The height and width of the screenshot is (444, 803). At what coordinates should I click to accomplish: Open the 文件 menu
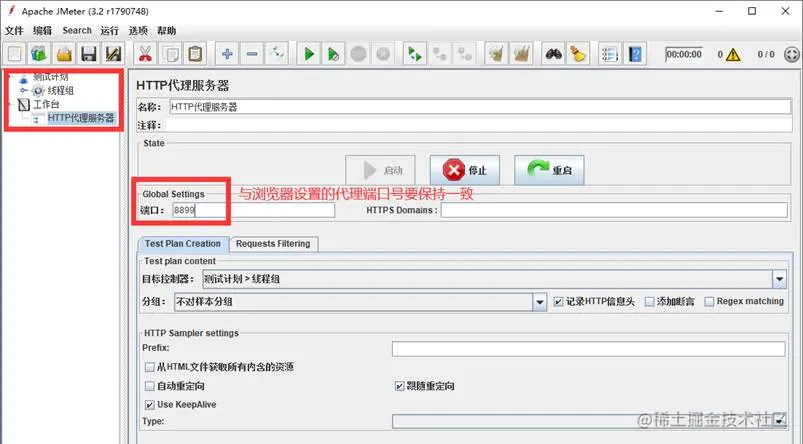[x=14, y=31]
